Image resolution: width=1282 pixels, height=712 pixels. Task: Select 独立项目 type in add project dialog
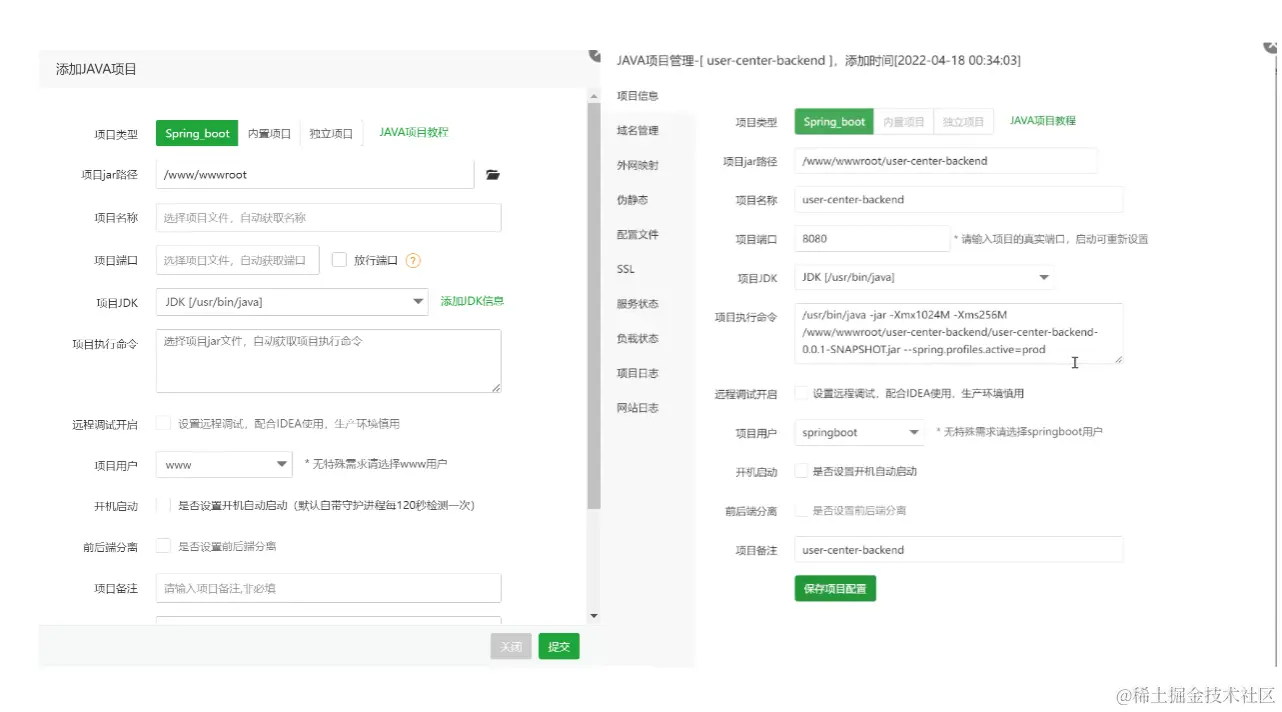pos(331,133)
